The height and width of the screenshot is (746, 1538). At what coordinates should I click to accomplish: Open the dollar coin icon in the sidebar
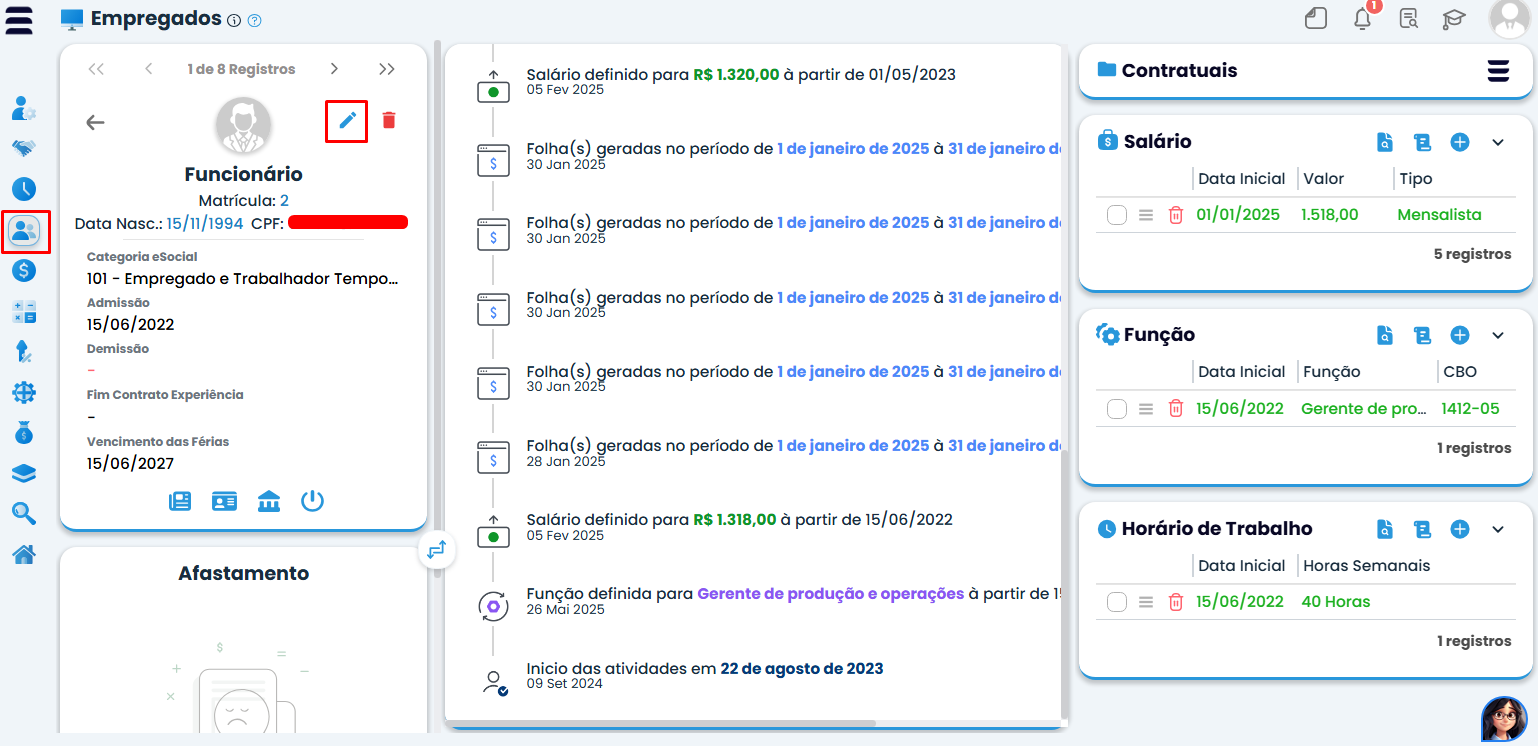[x=24, y=270]
